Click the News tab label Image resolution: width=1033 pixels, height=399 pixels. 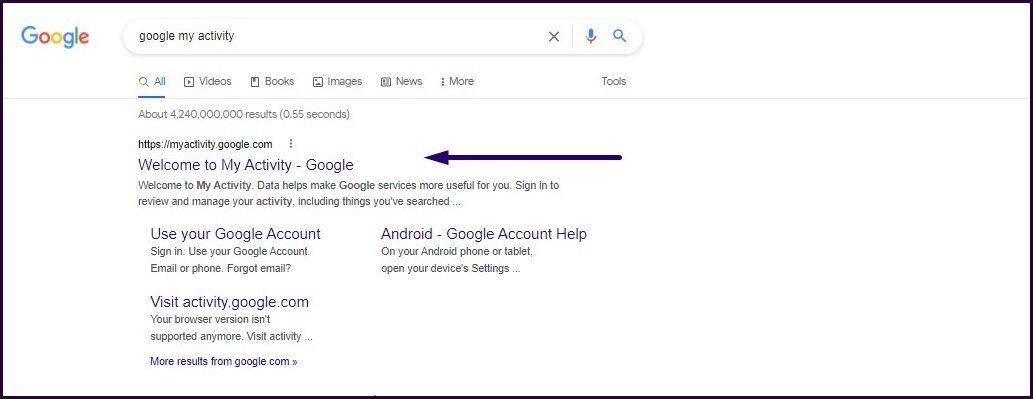coord(409,82)
